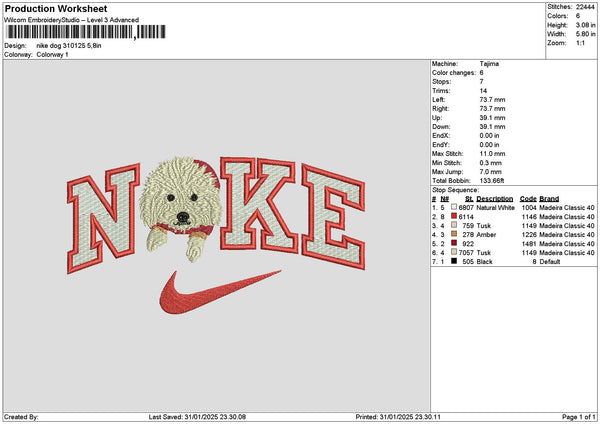The height and width of the screenshot is (424, 600).
Task: Click the Created By label in footer
Action: tap(21, 417)
